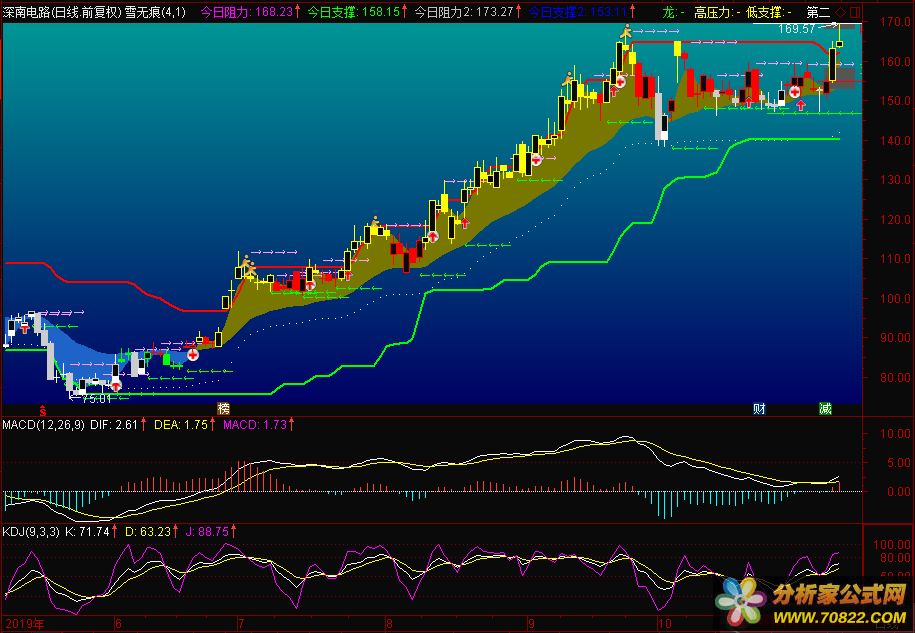Select the KDJ(9,3,3) indicator title
This screenshot has width=915, height=633.
tap(31, 531)
